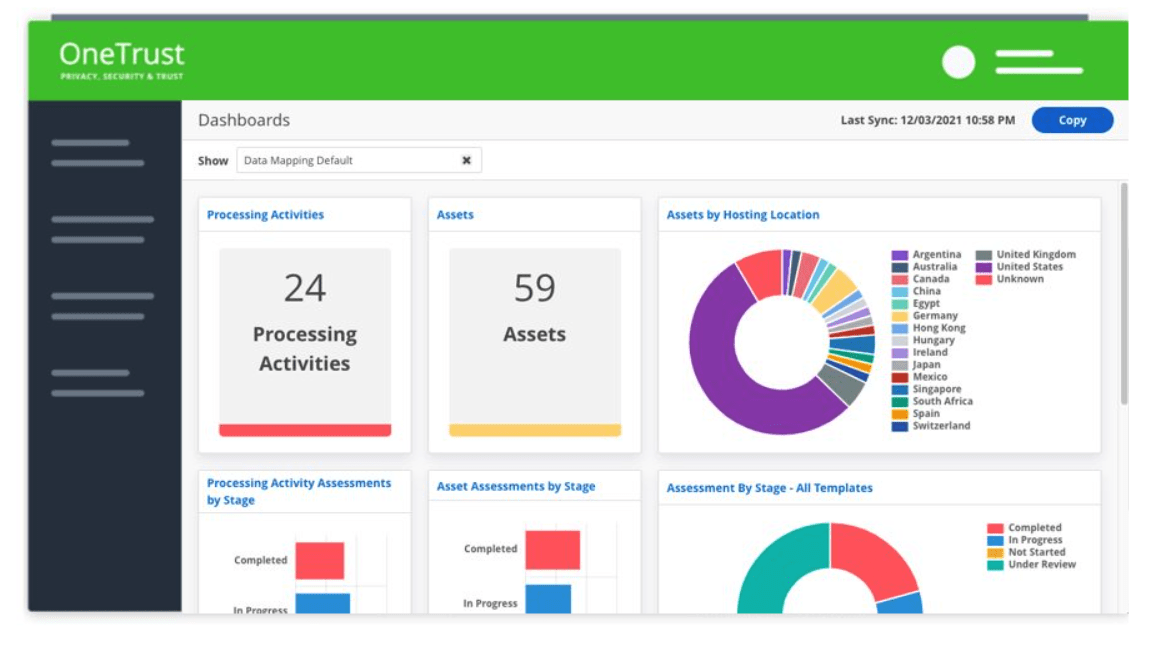Click the China legend swatch
Image resolution: width=1161 pixels, height=646 pixels.
pos(900,292)
